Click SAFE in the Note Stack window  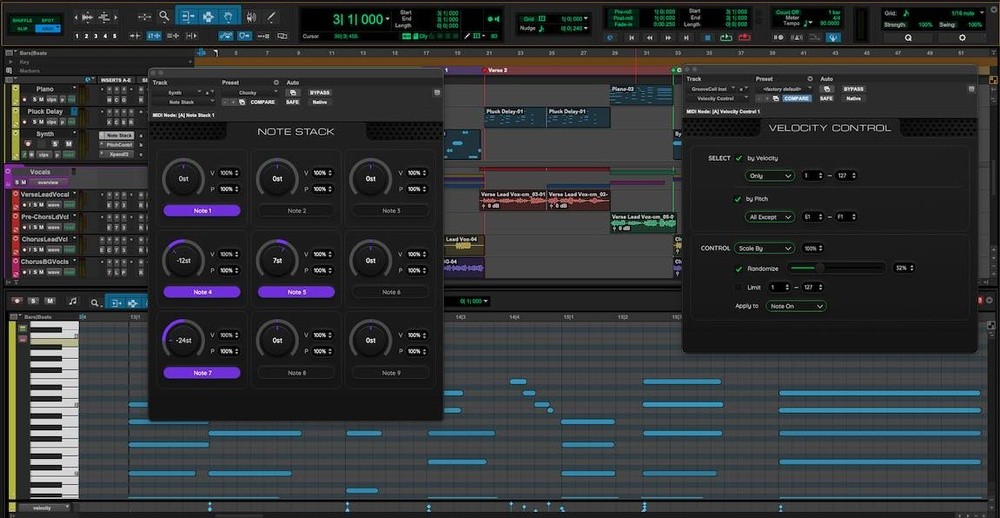(292, 102)
